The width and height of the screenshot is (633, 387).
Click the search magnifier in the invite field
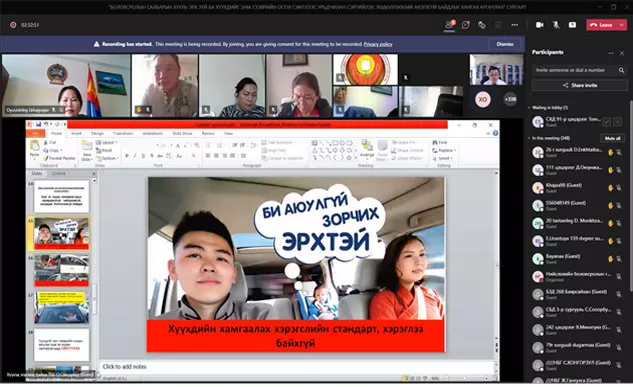click(x=621, y=70)
